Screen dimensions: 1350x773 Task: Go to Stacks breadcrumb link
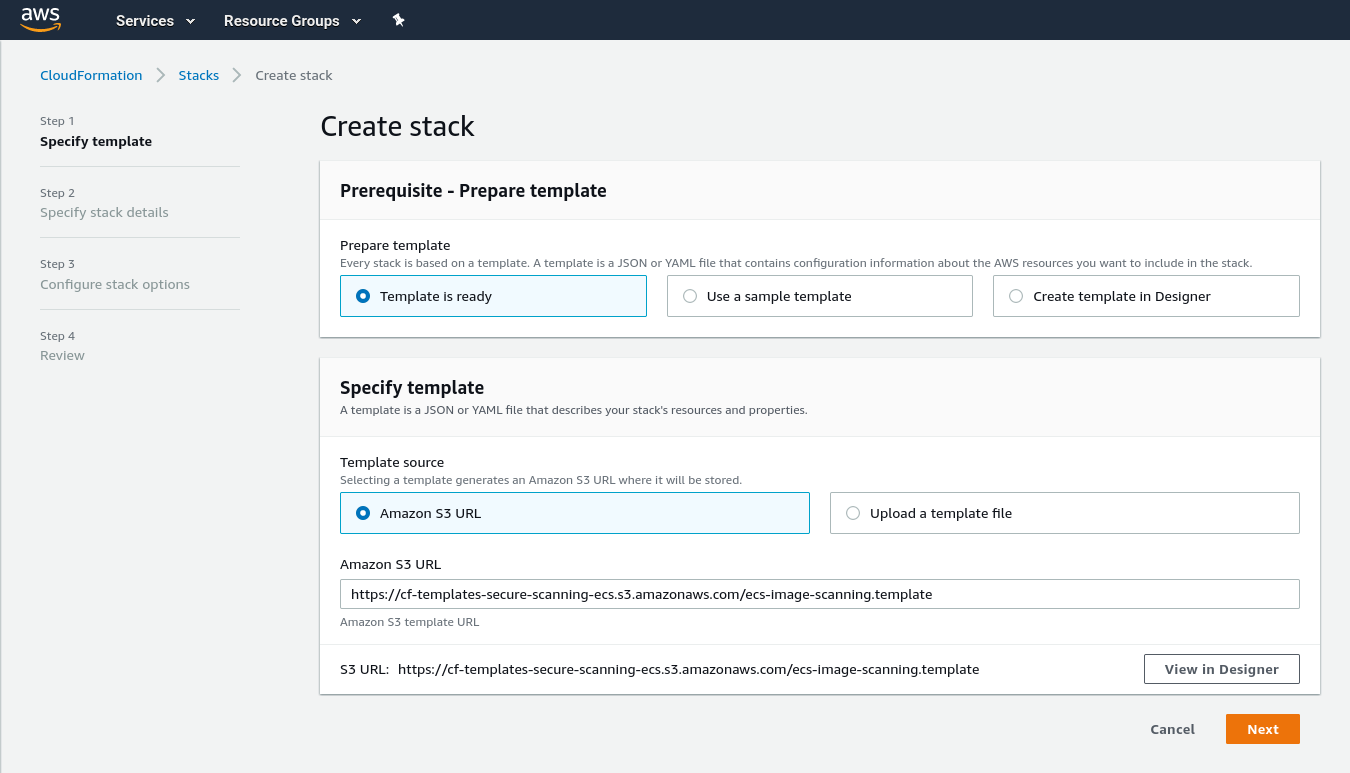199,75
